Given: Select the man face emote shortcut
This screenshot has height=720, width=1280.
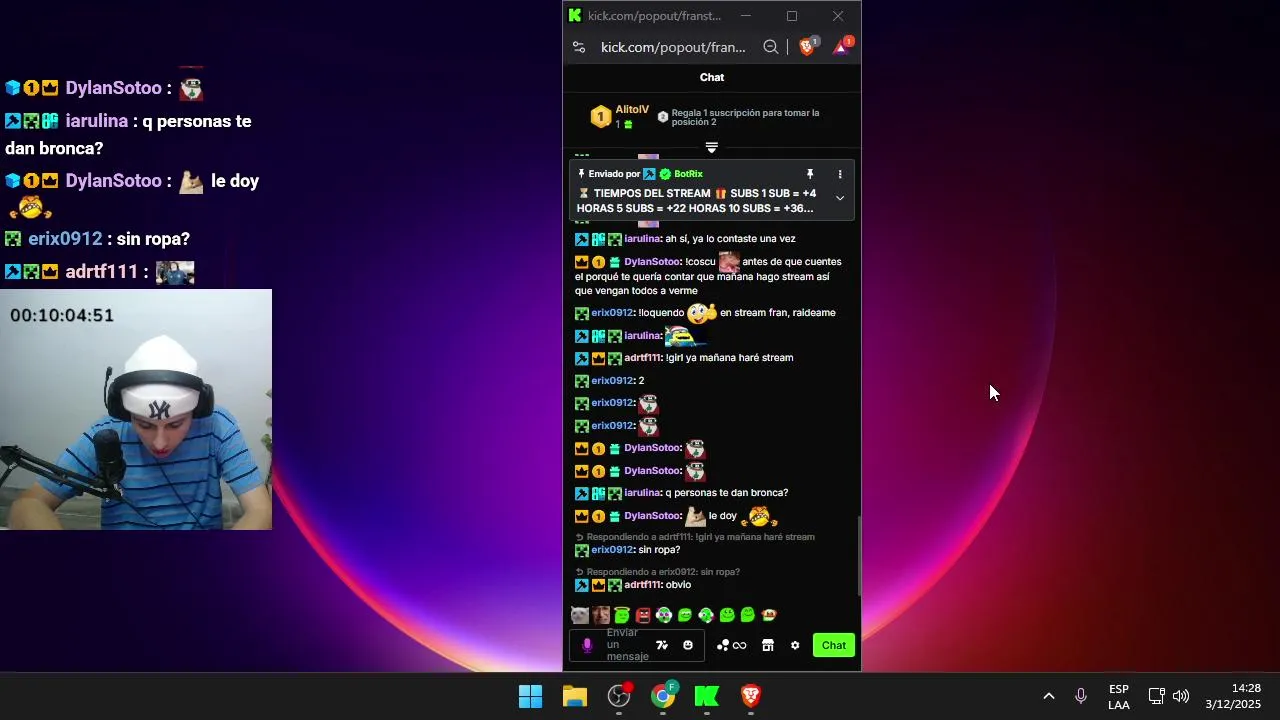Looking at the screenshot, I should coord(600,615).
